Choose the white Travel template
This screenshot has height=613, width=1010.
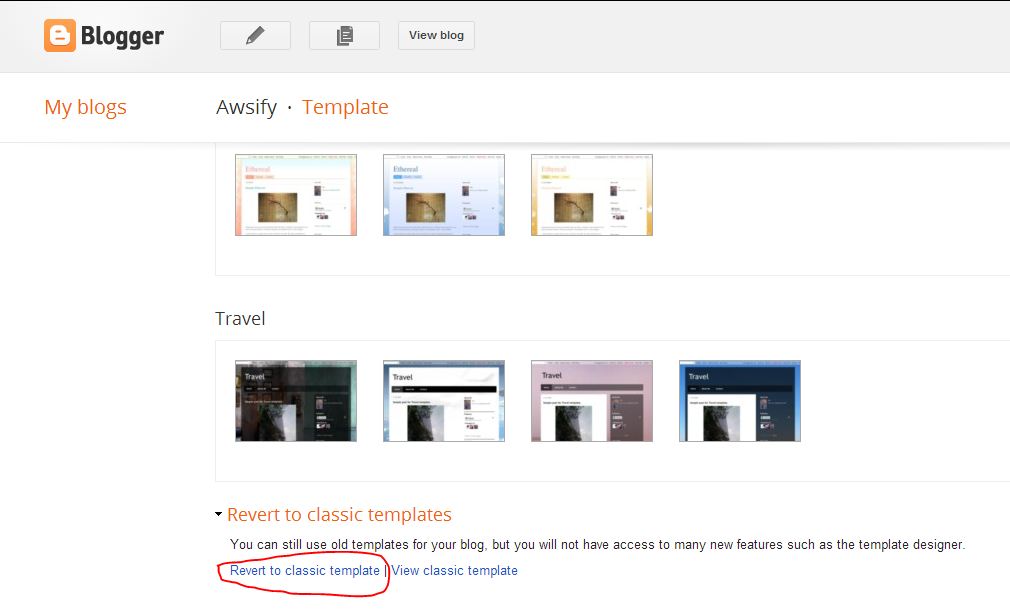tap(443, 400)
